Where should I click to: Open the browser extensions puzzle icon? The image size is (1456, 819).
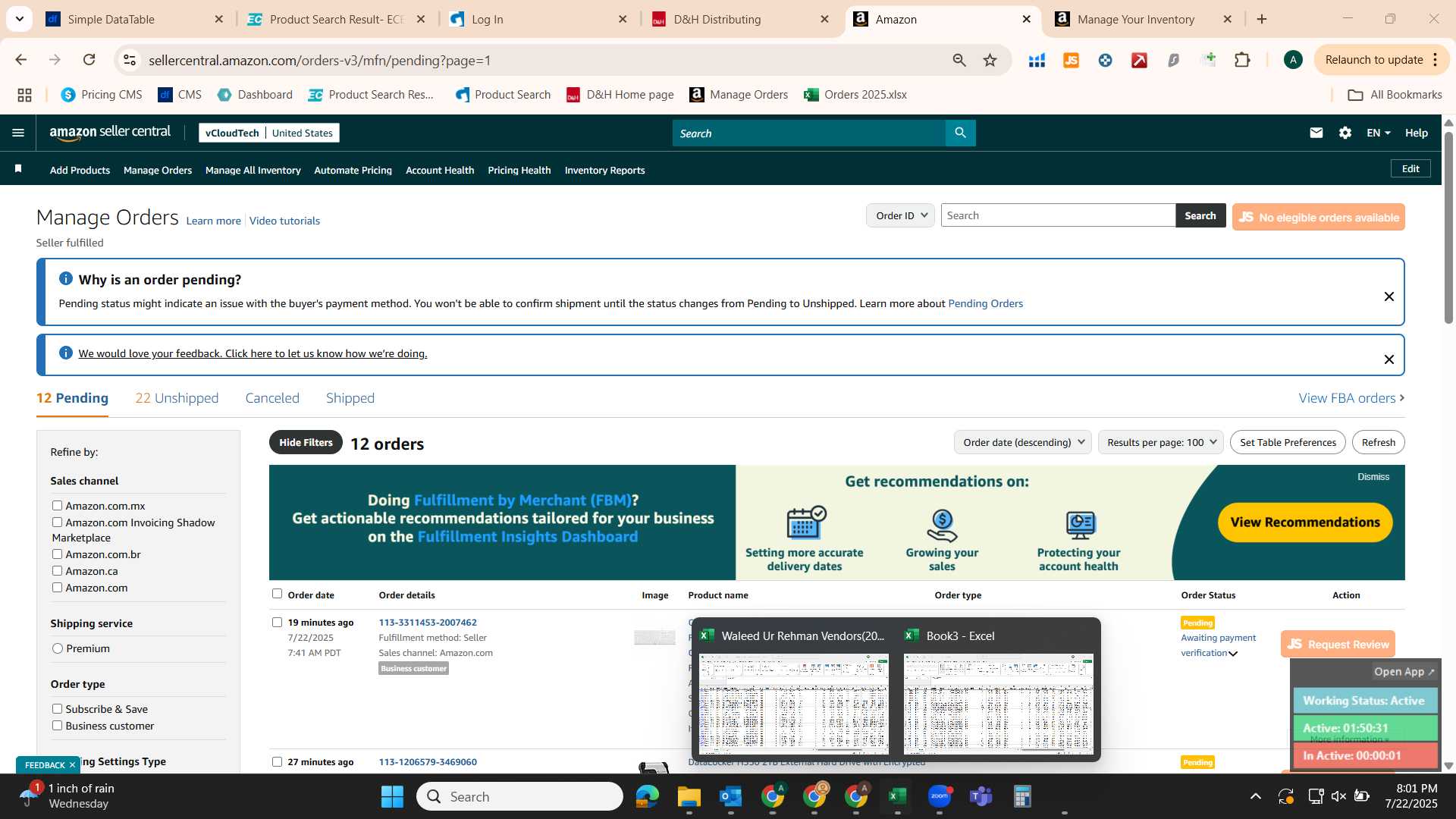pos(1242,60)
